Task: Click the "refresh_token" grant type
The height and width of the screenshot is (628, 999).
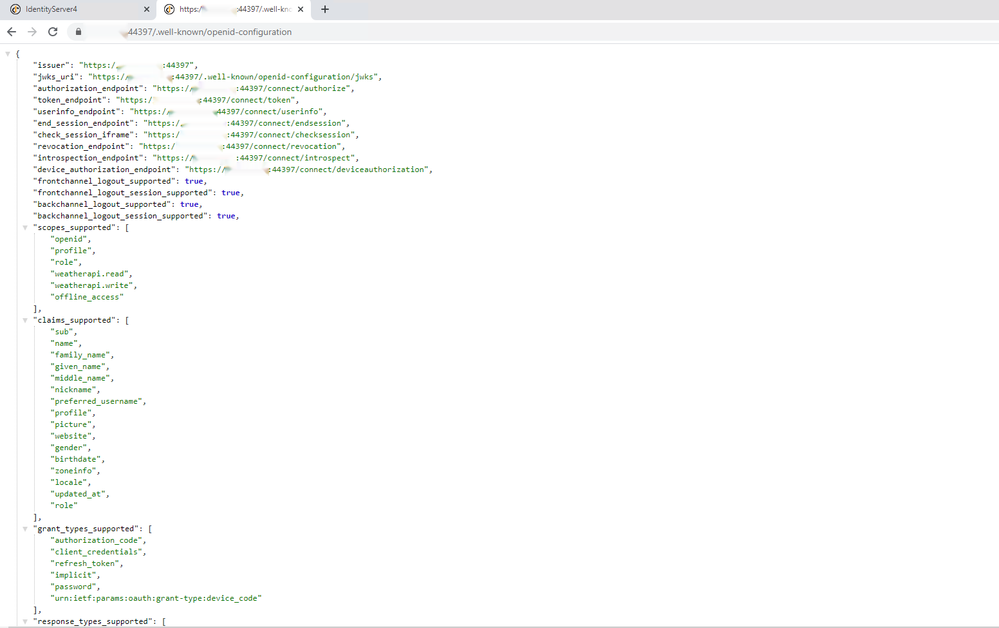Action: [x=85, y=564]
